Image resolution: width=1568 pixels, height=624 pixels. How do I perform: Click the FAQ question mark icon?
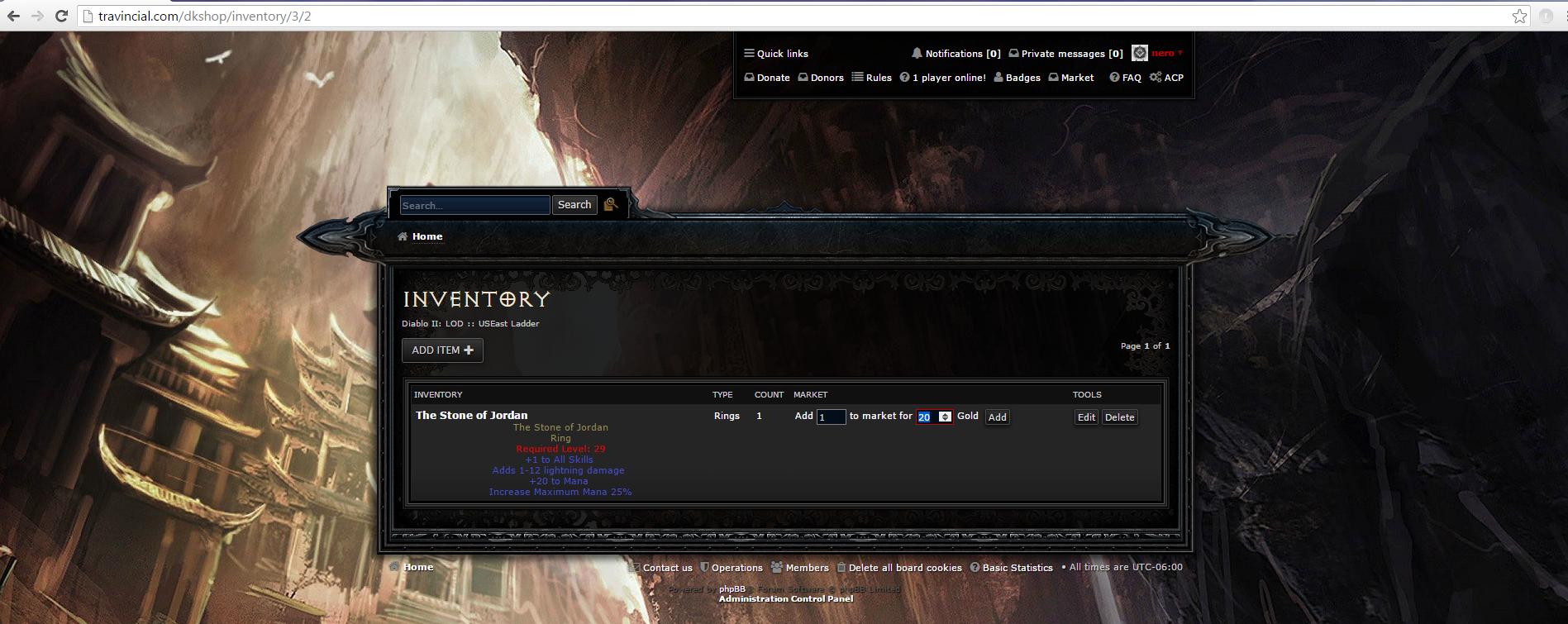(1114, 78)
